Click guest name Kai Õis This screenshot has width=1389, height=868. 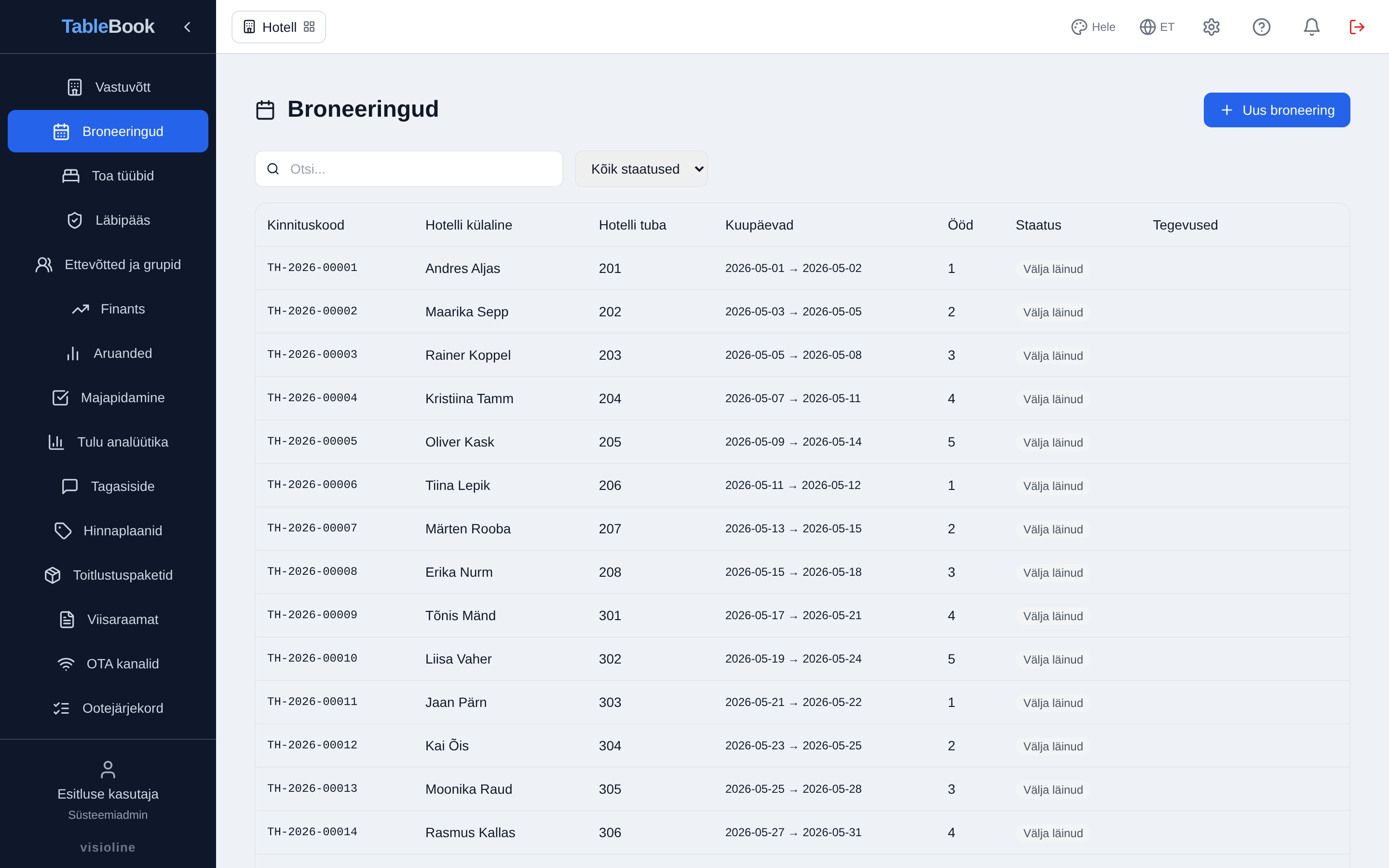coord(447,745)
